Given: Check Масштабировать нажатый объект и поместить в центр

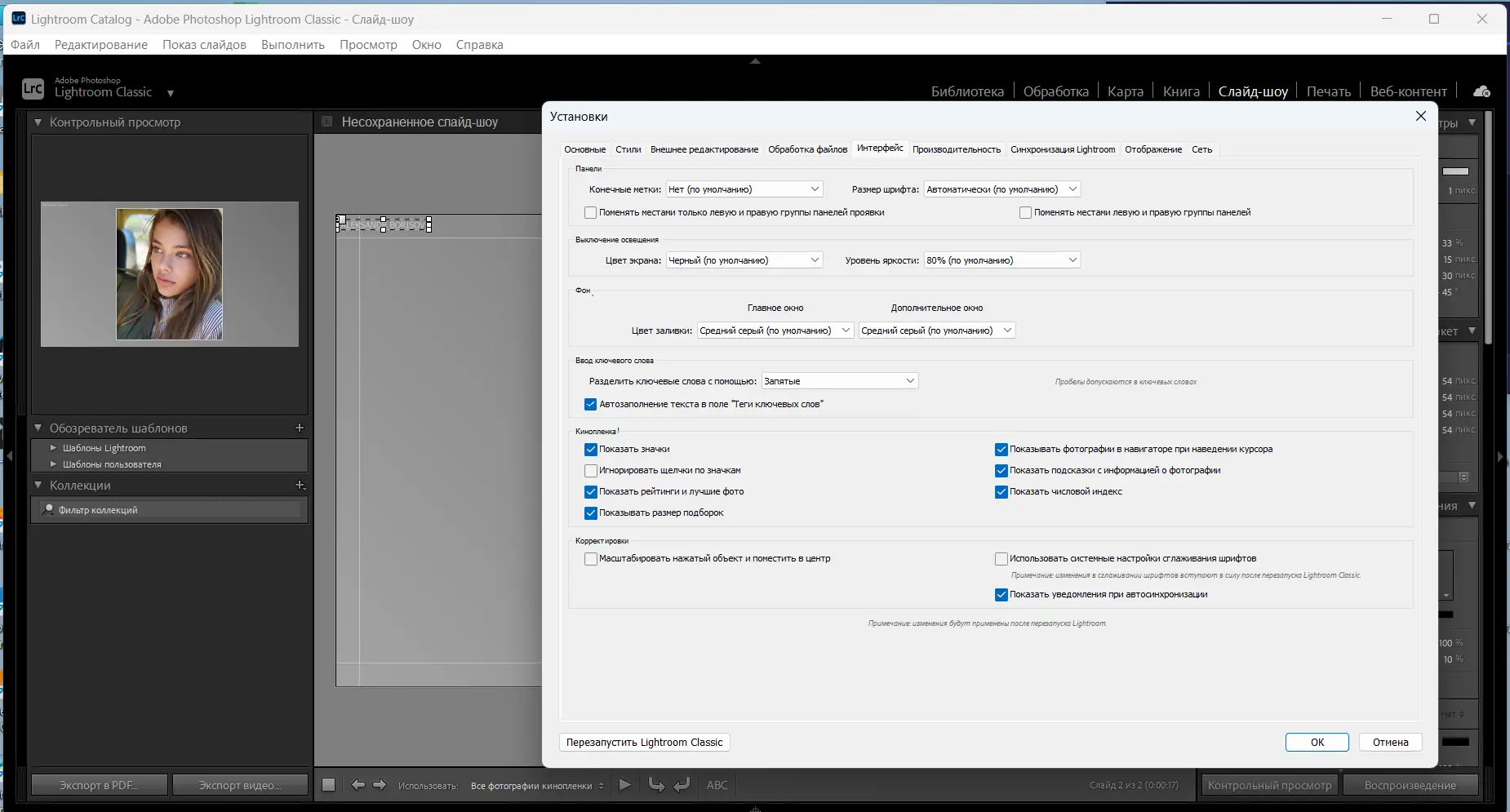Looking at the screenshot, I should pos(591,558).
